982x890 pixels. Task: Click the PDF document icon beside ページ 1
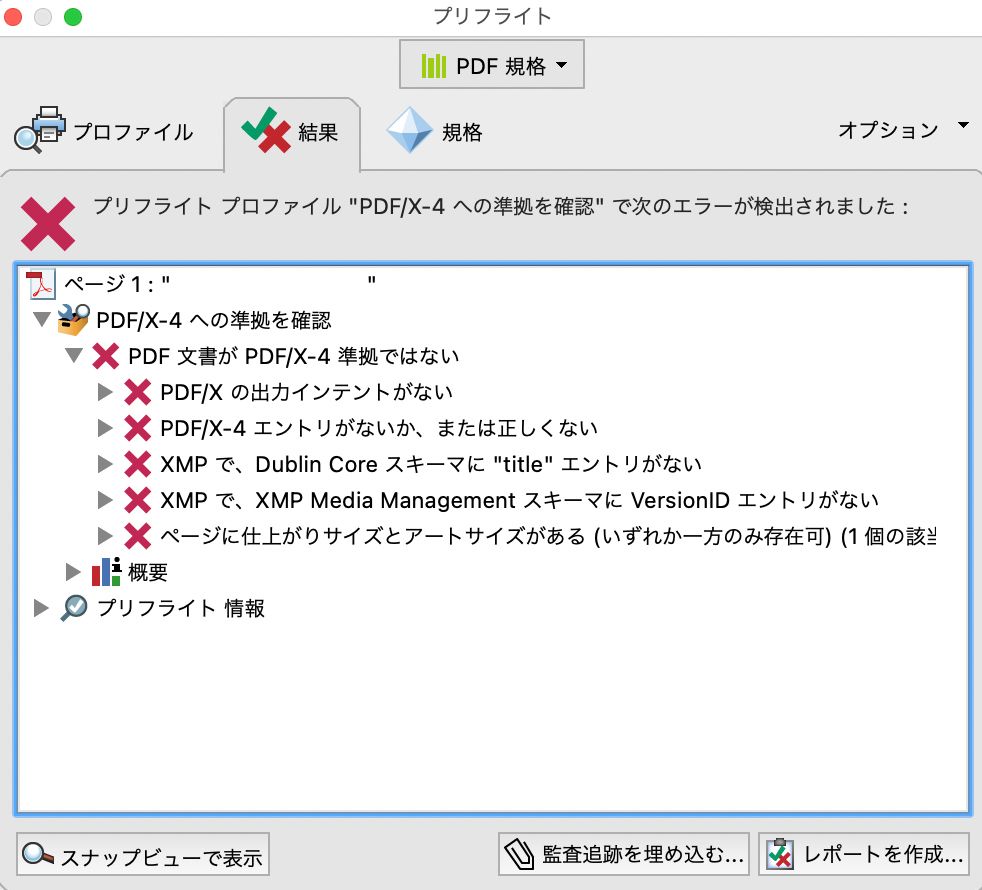point(41,284)
